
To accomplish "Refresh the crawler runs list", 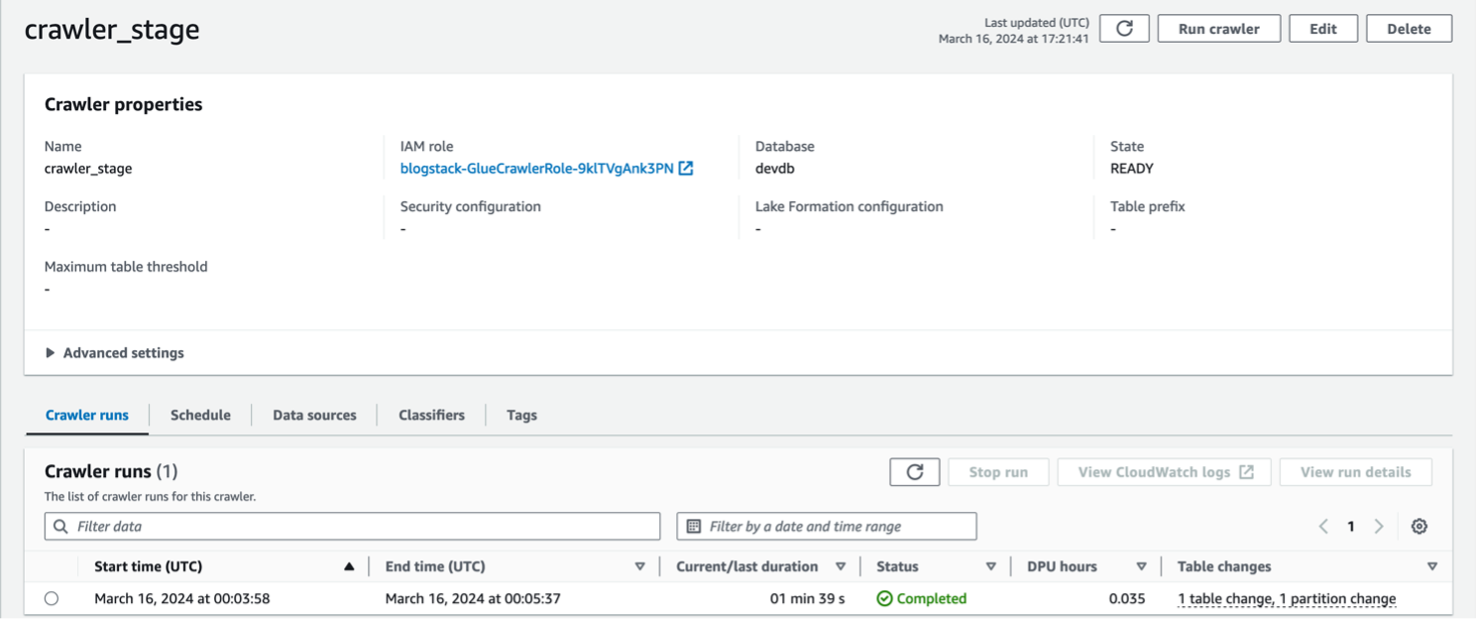I will (x=917, y=471).
